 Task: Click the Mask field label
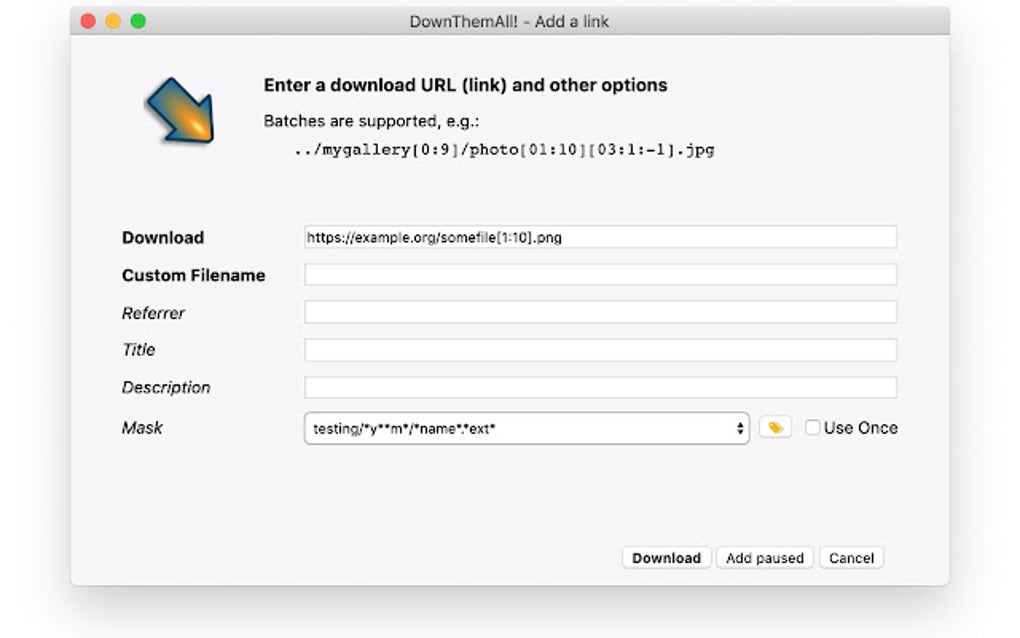click(x=142, y=427)
